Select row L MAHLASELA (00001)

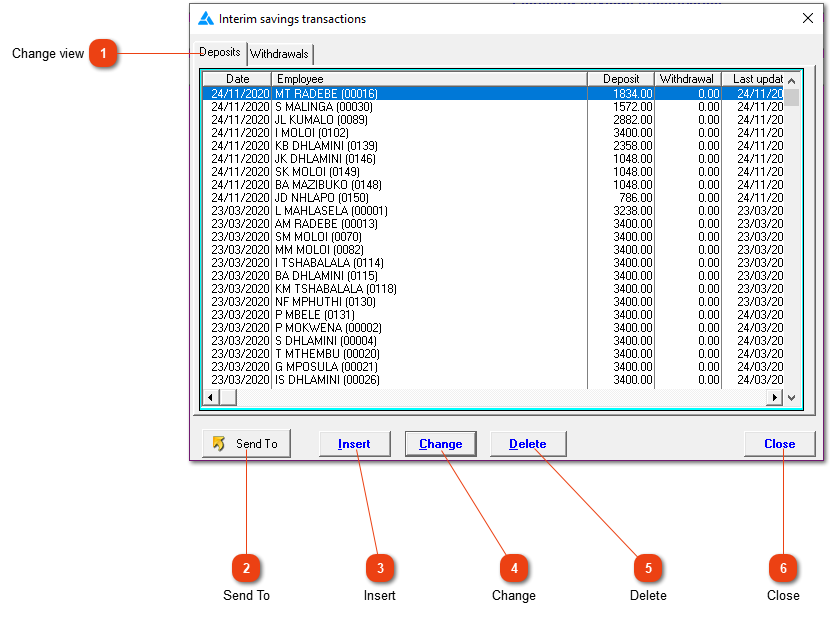493,211
